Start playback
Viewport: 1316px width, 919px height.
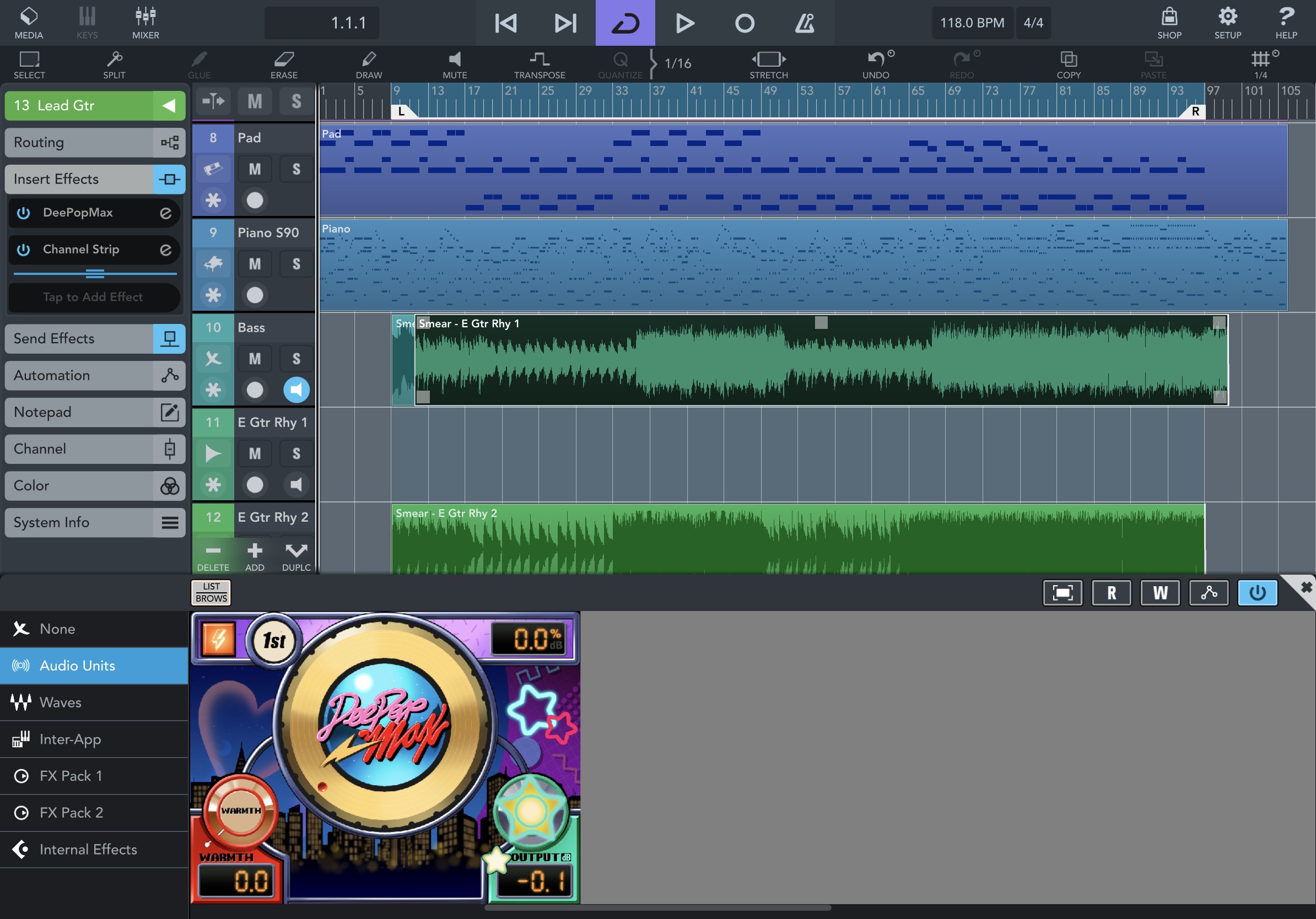coord(684,23)
